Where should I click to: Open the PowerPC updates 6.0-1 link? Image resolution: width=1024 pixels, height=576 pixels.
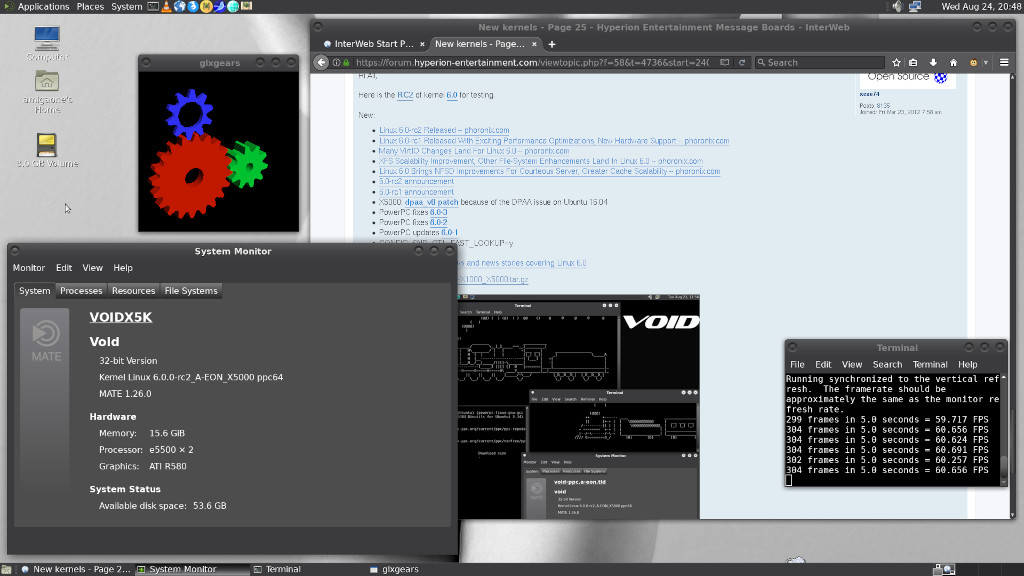449,232
